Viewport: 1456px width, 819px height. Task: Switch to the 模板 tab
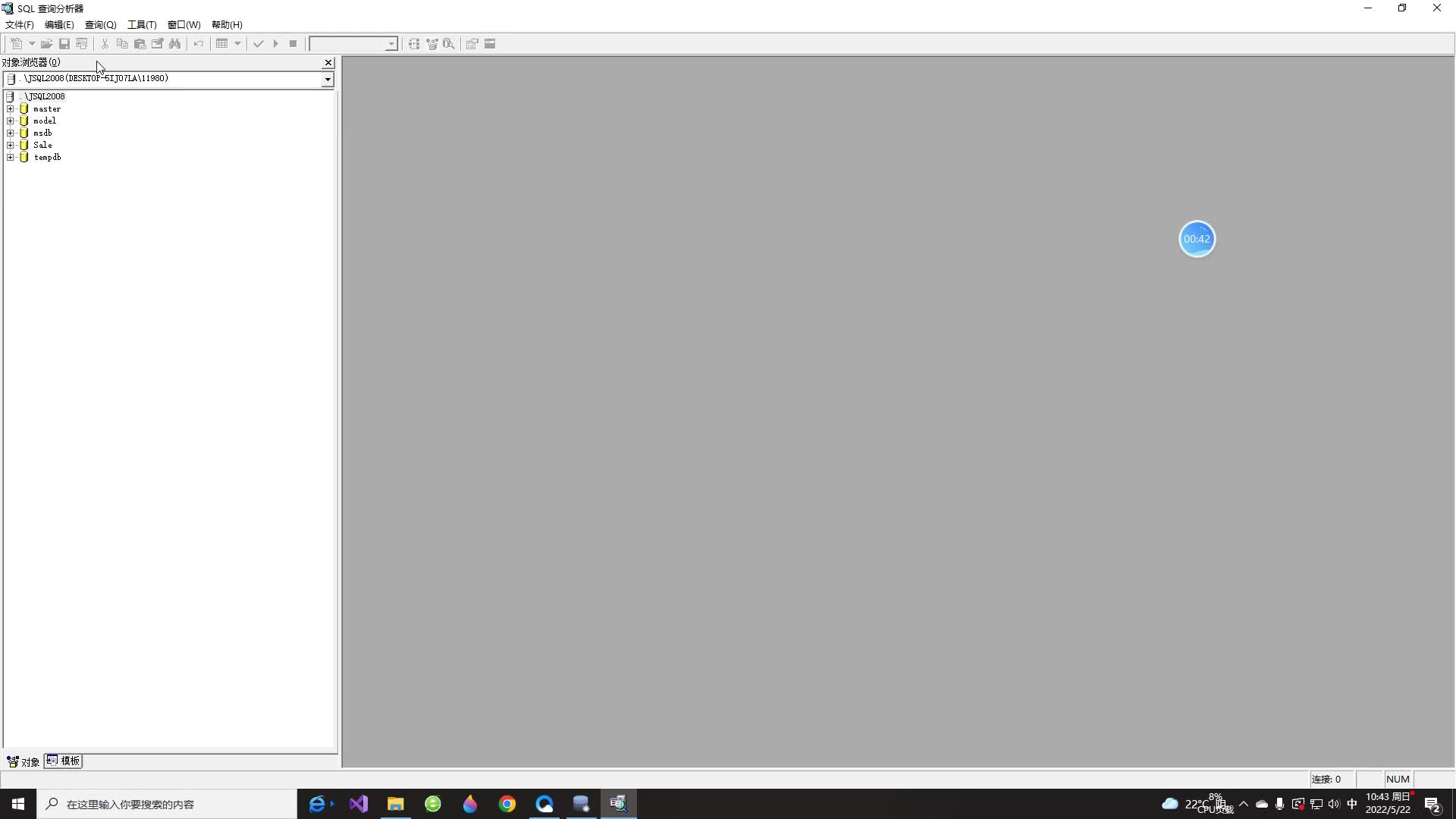click(x=63, y=761)
